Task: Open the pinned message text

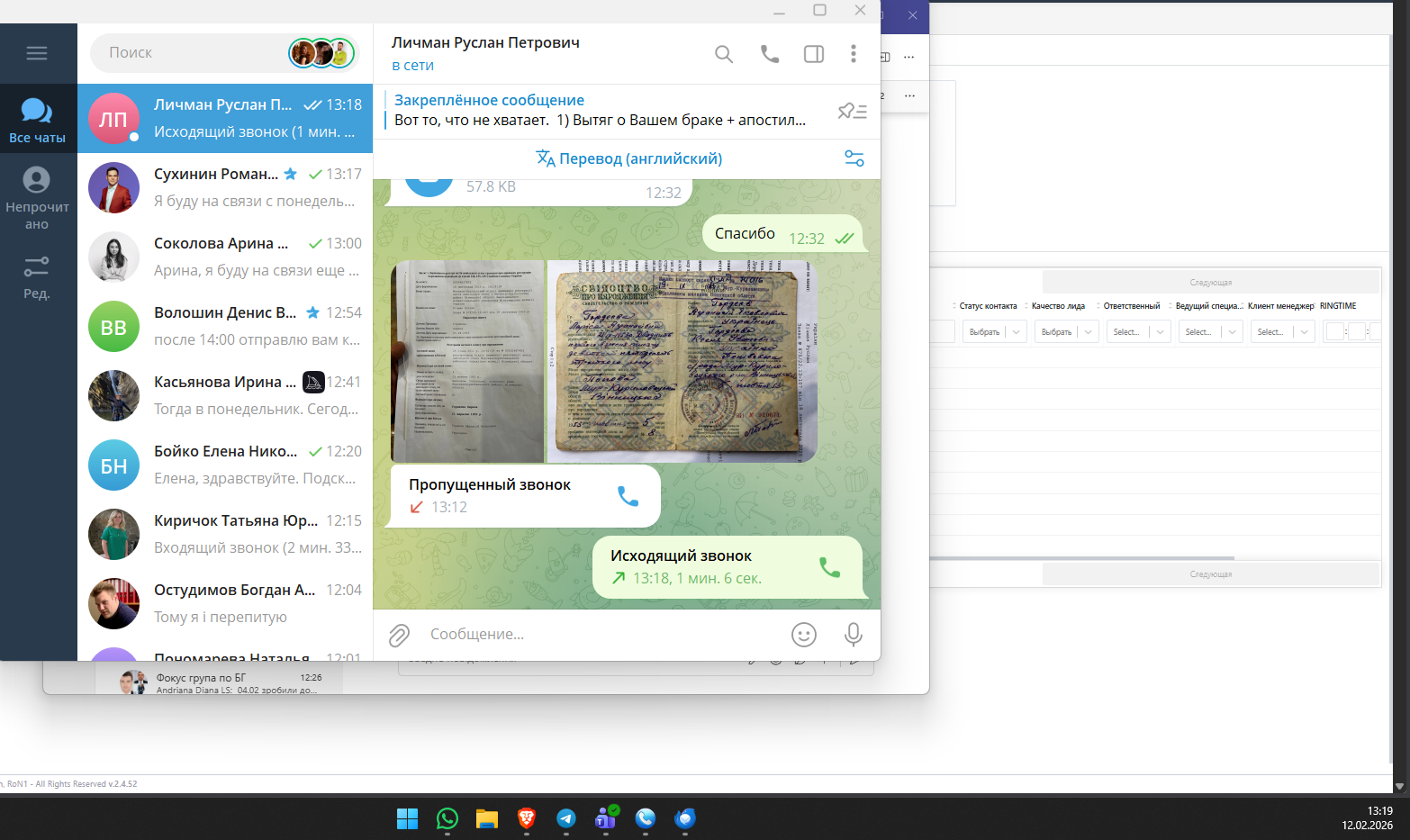Action: point(600,120)
